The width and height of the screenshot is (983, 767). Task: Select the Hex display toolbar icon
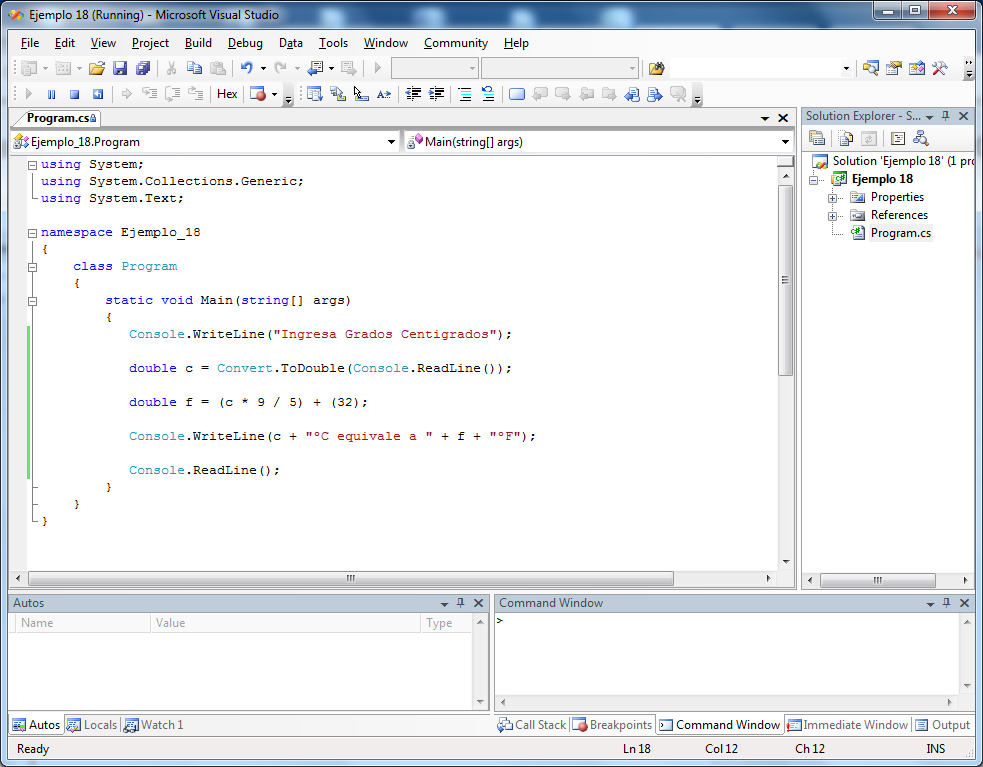pyautogui.click(x=226, y=93)
